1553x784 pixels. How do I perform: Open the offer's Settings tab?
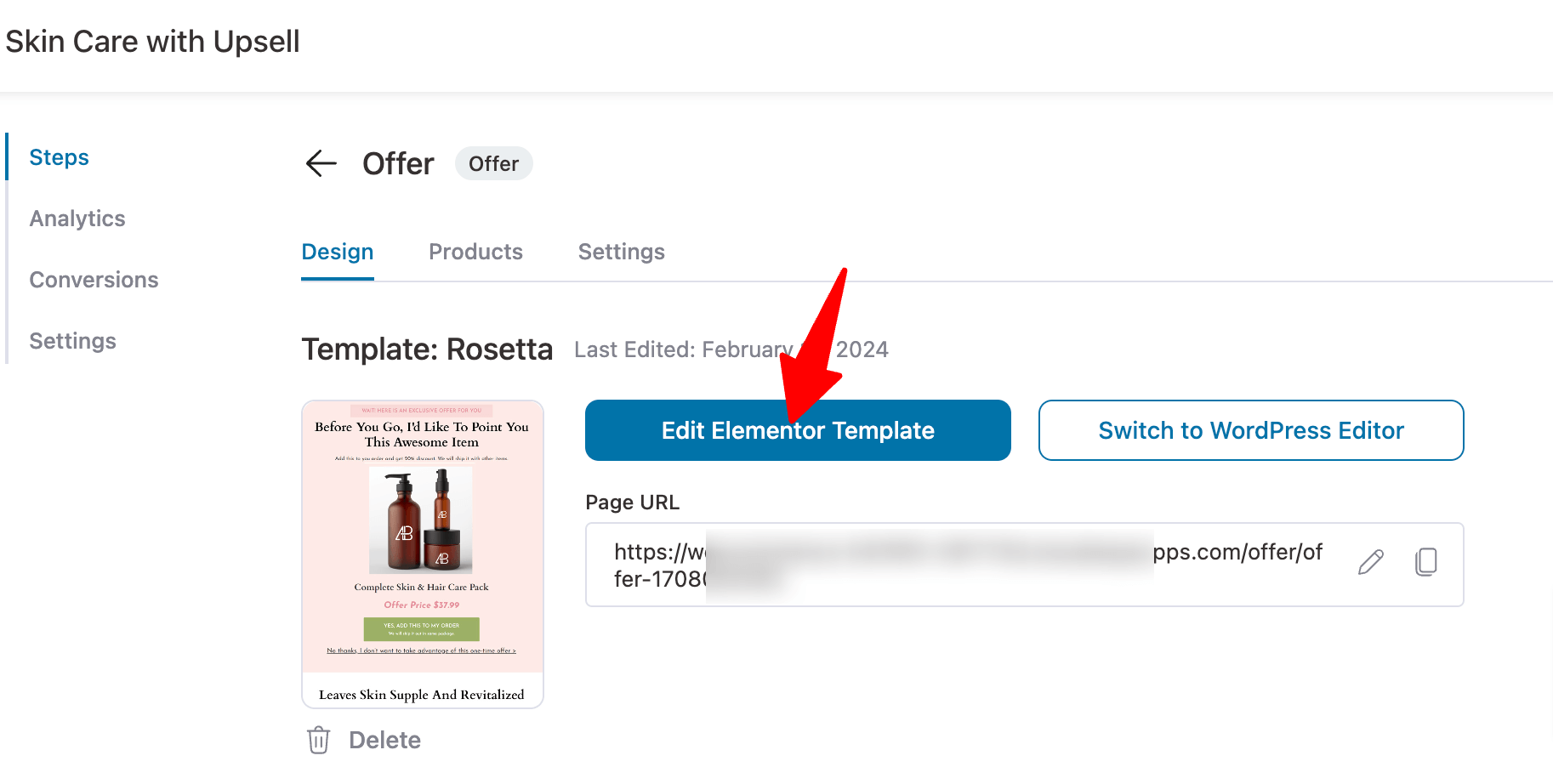pyautogui.click(x=621, y=252)
